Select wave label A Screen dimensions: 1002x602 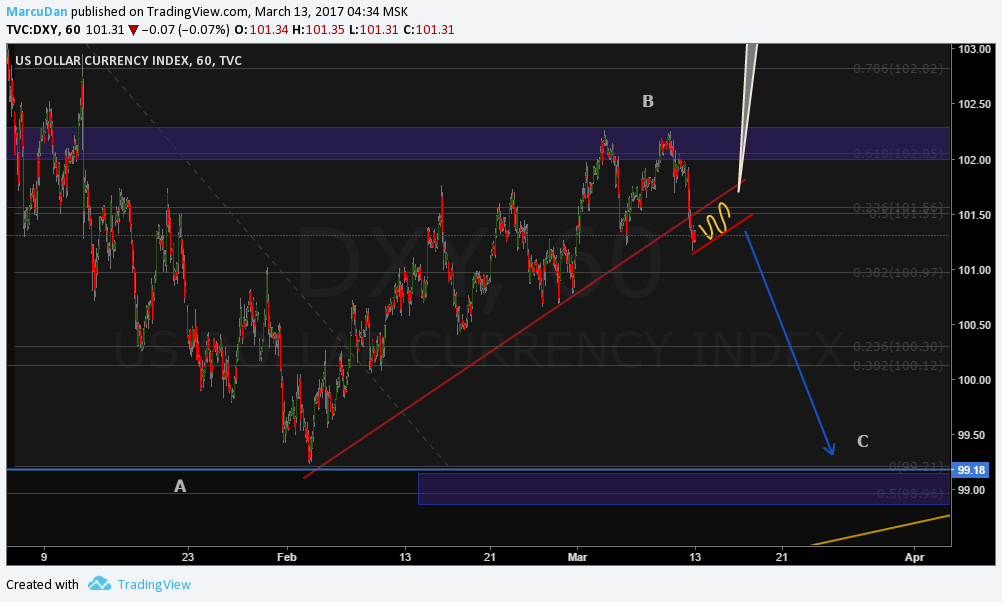[x=180, y=486]
